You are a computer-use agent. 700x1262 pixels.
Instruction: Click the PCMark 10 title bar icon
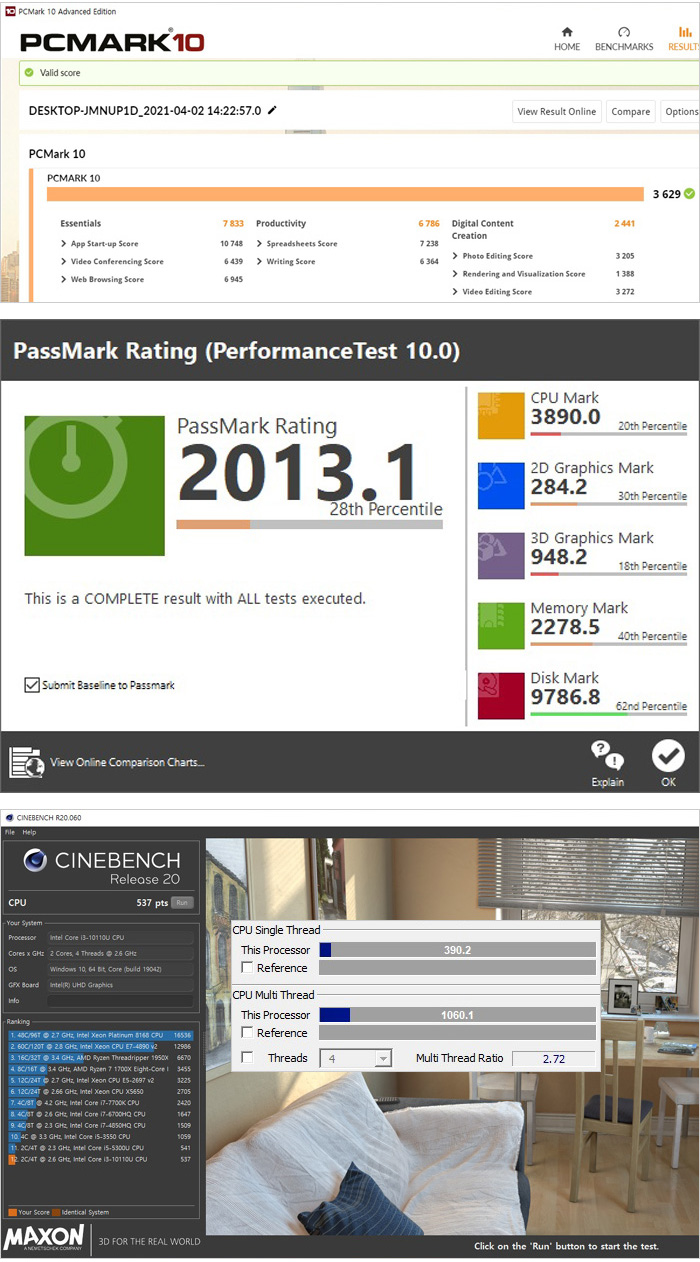click(x=9, y=11)
